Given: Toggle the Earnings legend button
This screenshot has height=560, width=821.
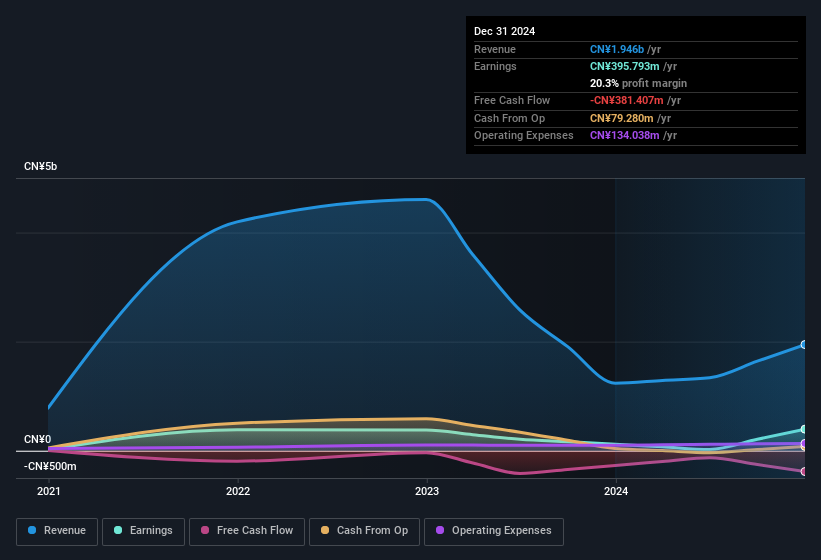Looking at the screenshot, I should click(x=143, y=531).
